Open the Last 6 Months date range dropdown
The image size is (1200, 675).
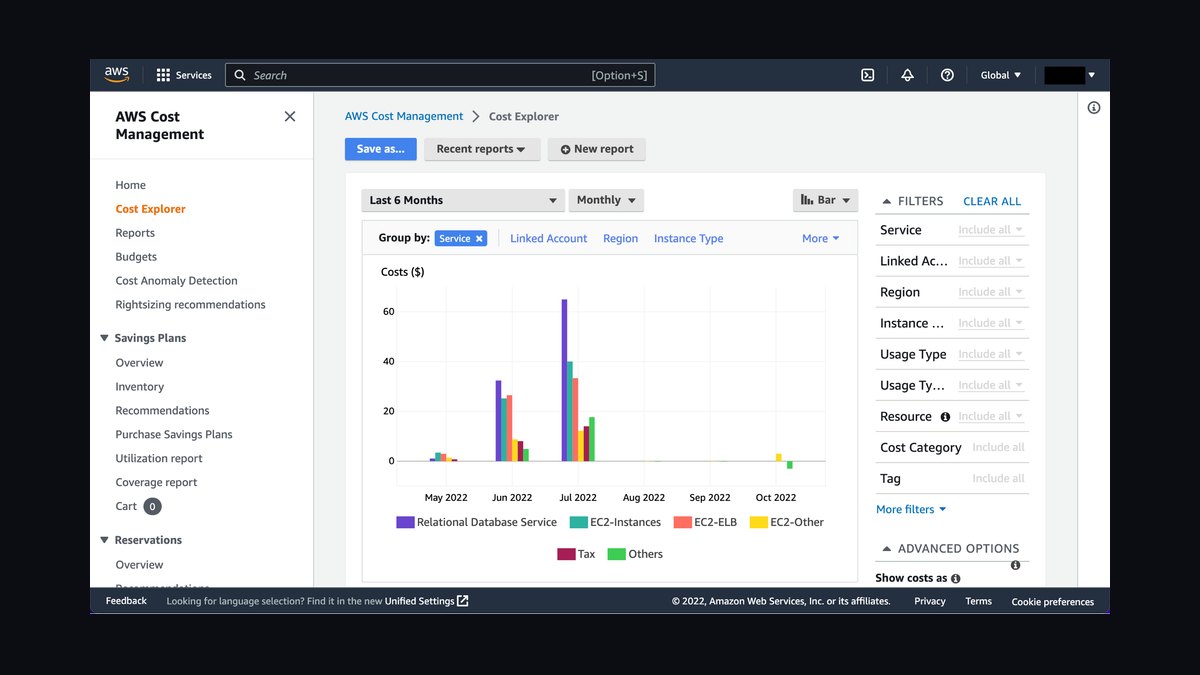pyautogui.click(x=463, y=200)
